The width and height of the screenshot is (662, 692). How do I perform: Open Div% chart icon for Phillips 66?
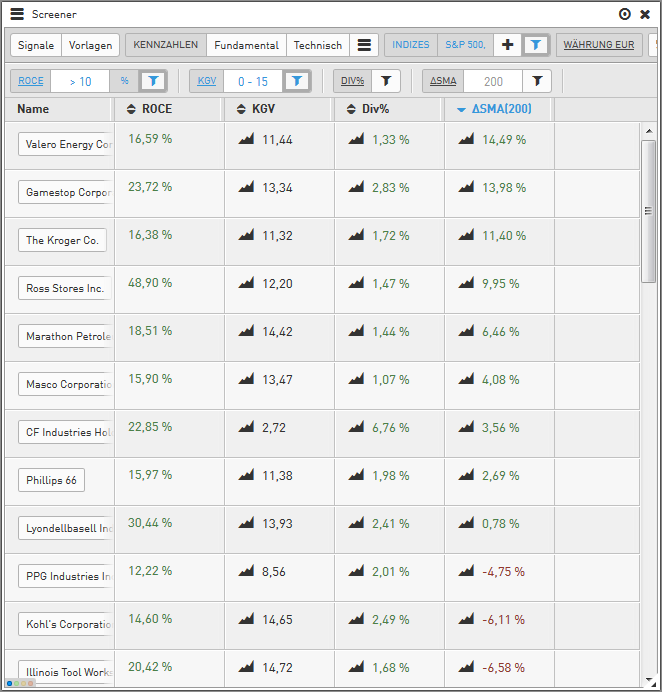click(x=356, y=475)
